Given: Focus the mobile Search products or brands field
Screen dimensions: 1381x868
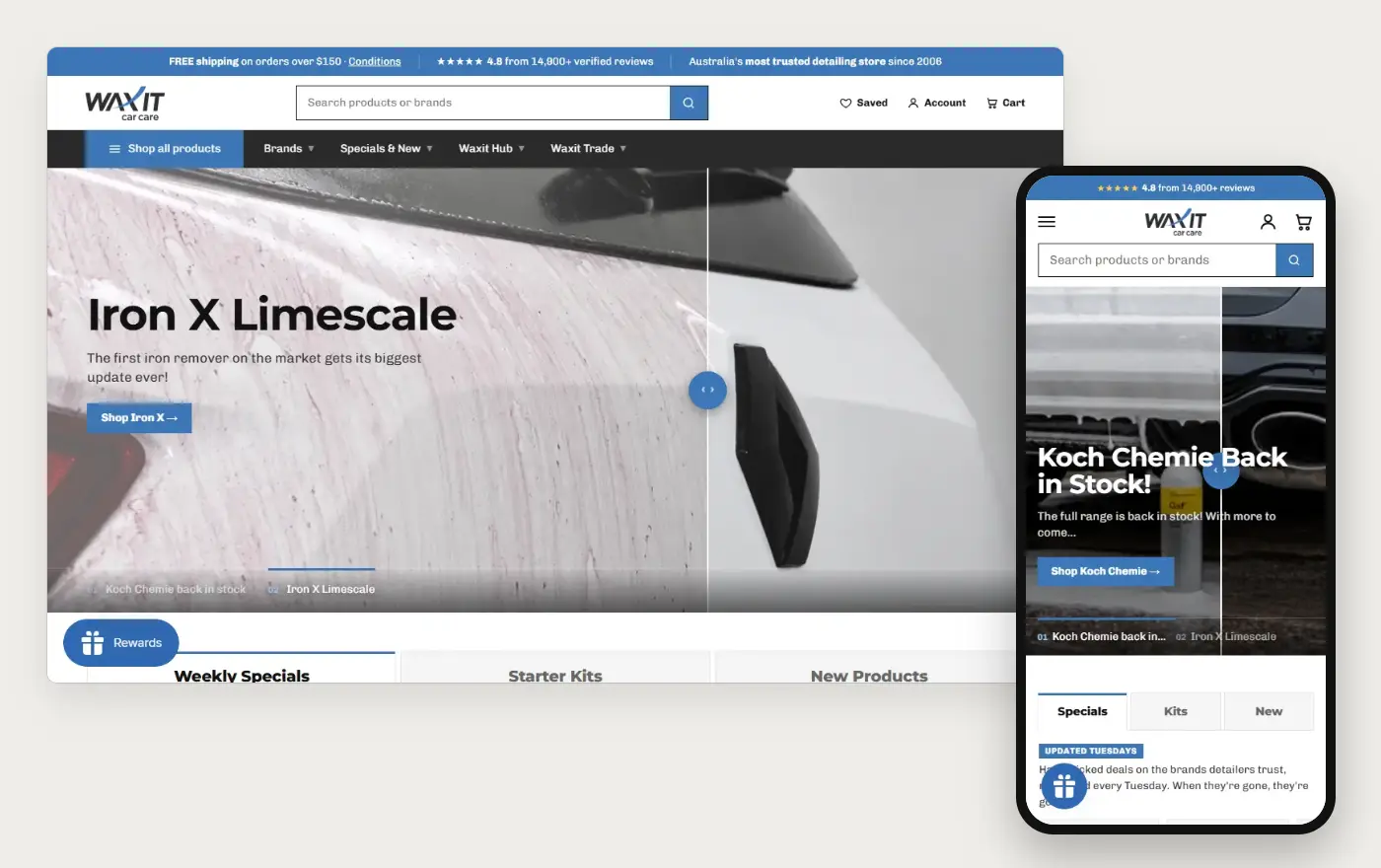Looking at the screenshot, I should (1157, 260).
